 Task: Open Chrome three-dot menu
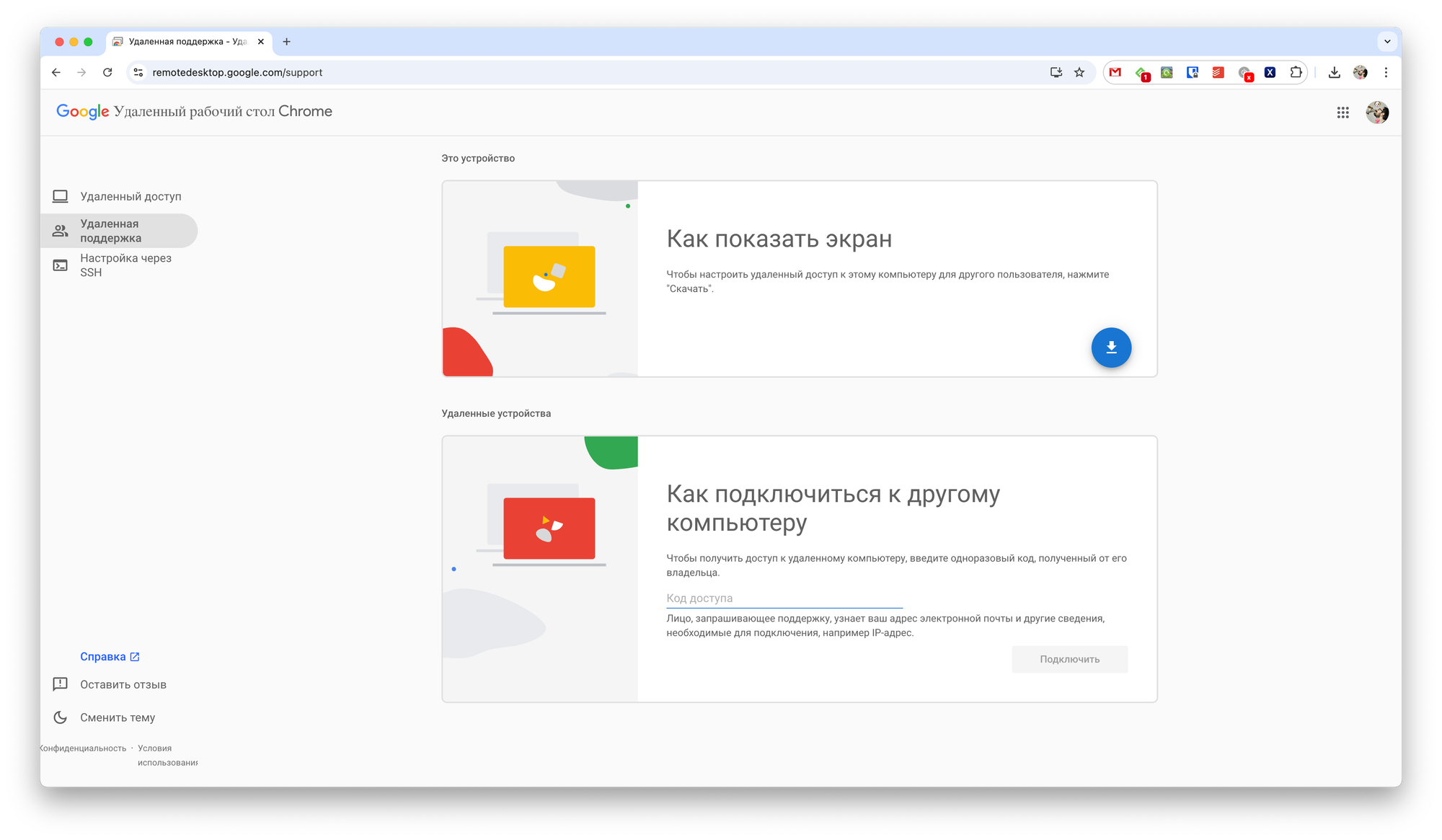click(1386, 72)
